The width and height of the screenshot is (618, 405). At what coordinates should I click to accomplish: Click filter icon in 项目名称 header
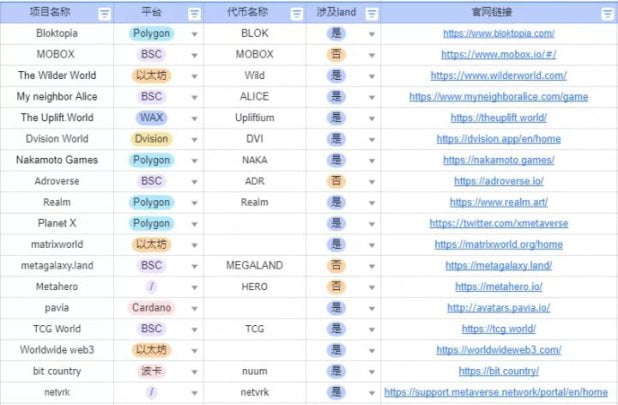106,14
